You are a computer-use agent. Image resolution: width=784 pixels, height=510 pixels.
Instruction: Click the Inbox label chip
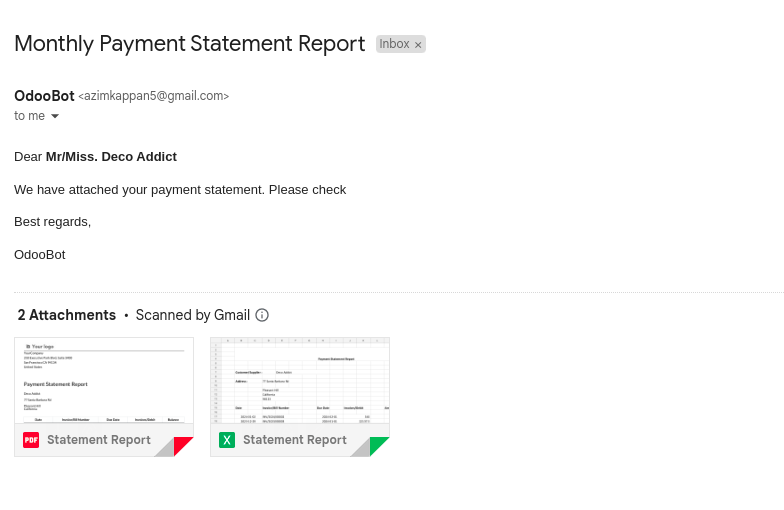click(395, 44)
